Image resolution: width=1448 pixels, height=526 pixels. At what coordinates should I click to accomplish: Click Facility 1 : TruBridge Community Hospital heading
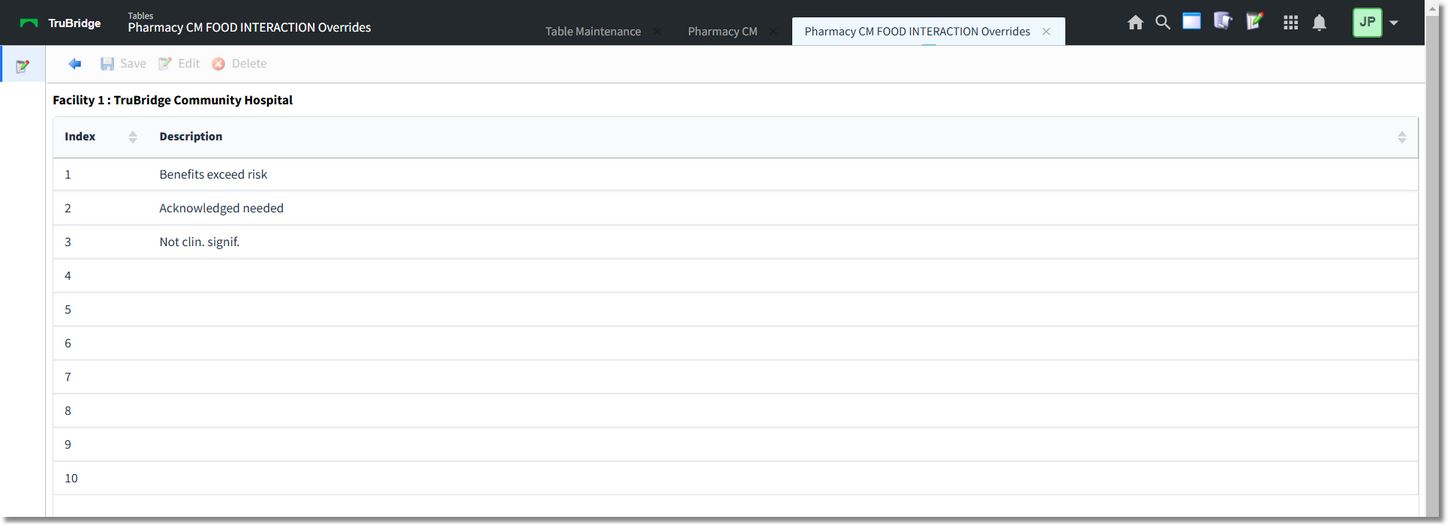[173, 101]
